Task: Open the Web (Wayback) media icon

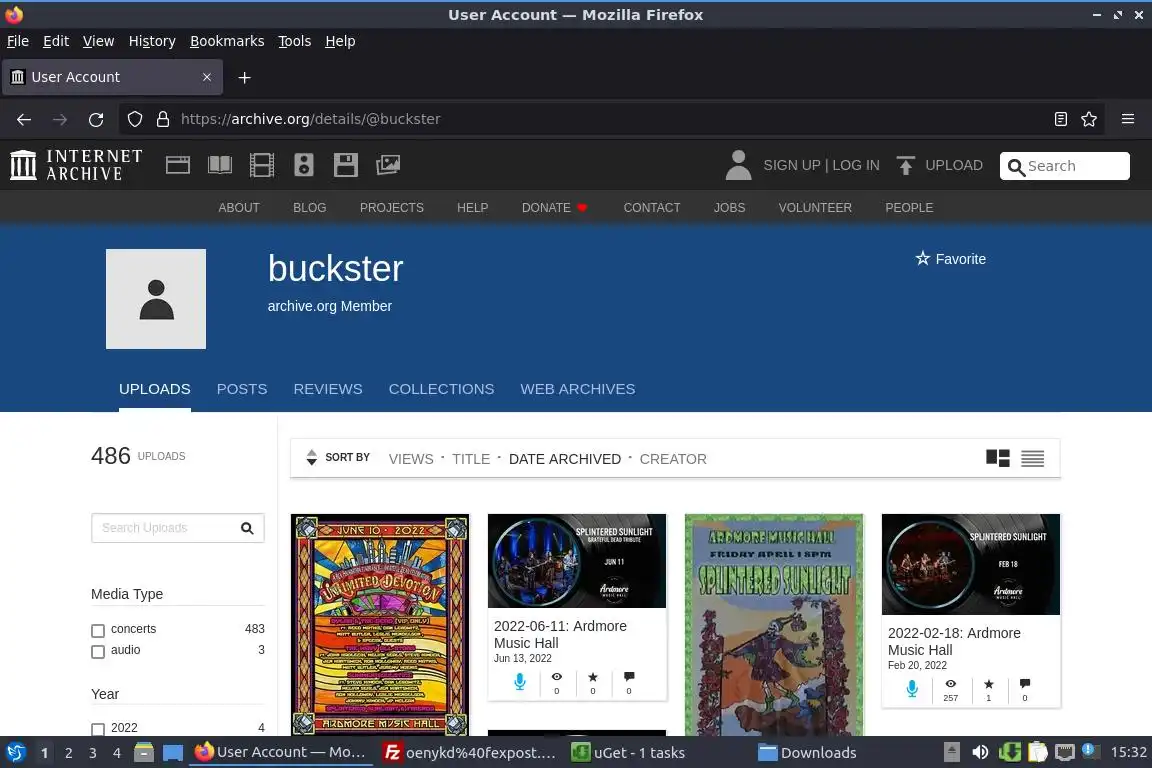Action: (x=178, y=165)
